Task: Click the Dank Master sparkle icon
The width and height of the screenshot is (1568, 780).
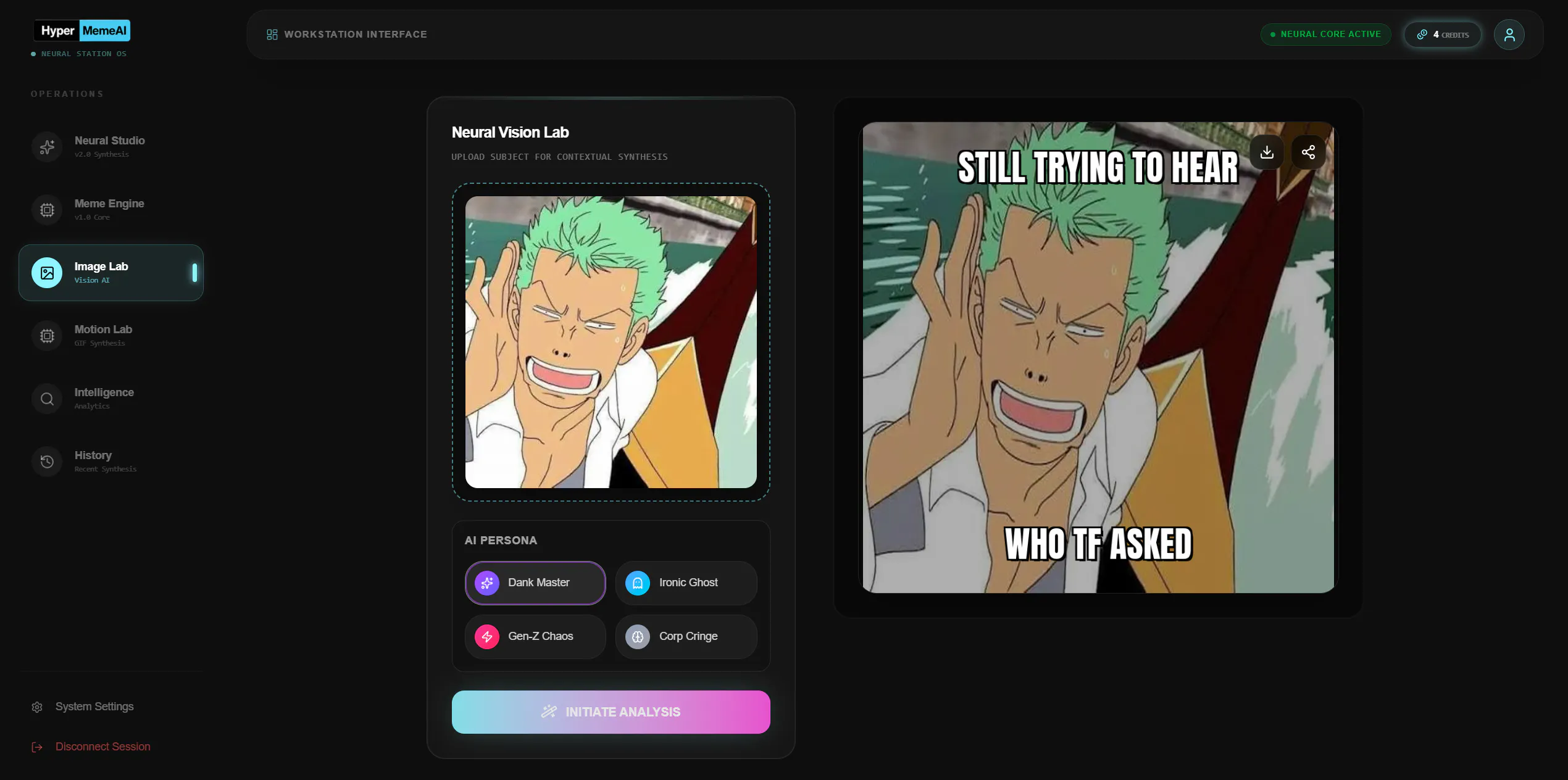Action: [487, 583]
